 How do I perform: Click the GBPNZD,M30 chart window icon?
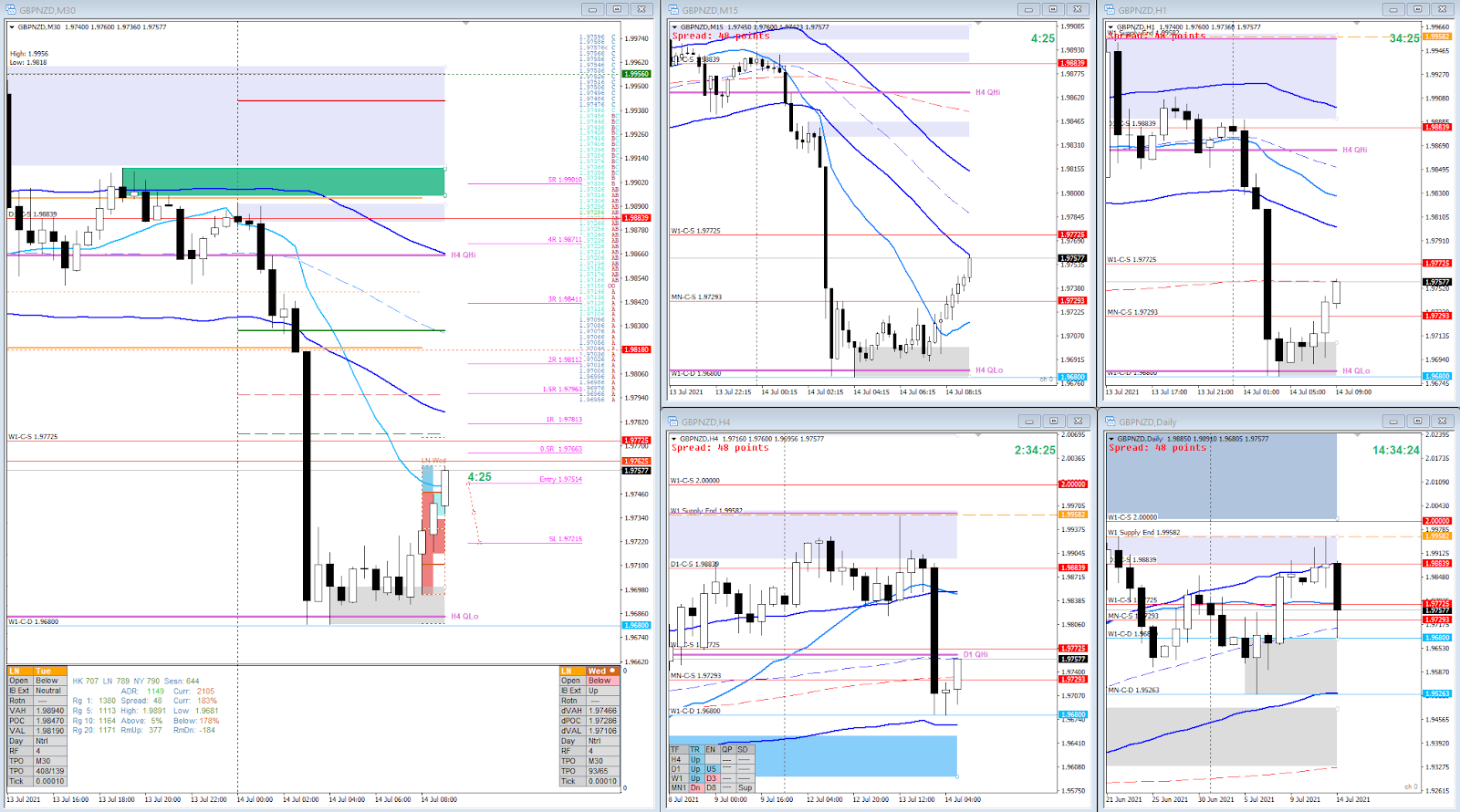point(11,10)
